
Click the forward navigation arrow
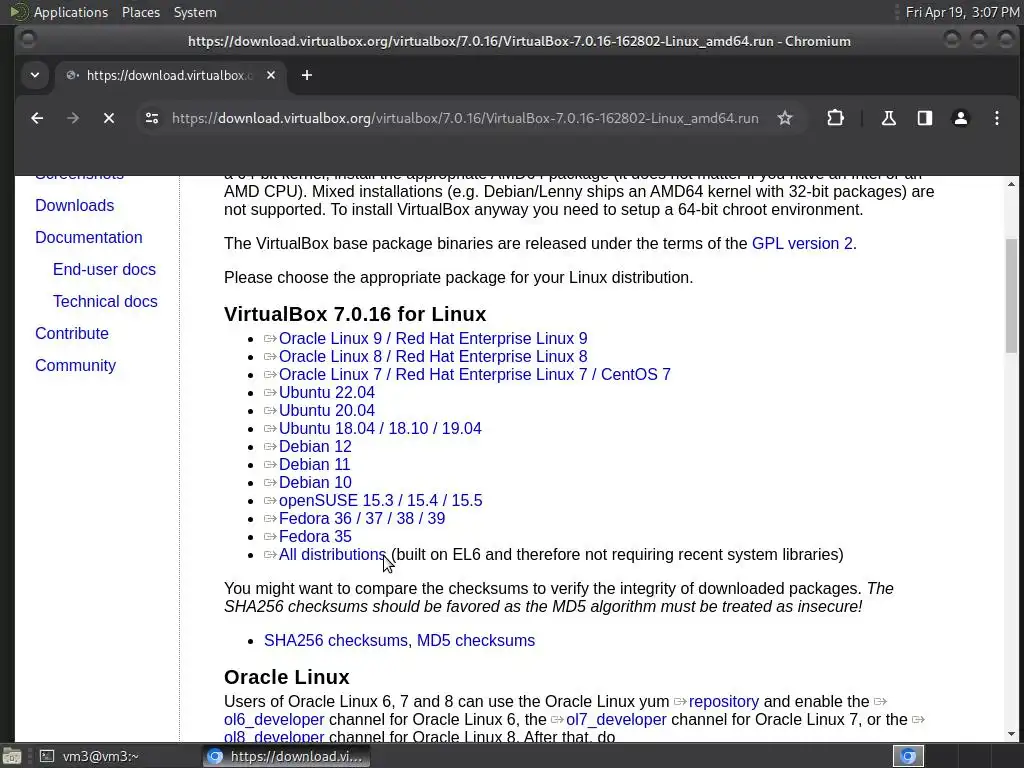(x=73, y=118)
